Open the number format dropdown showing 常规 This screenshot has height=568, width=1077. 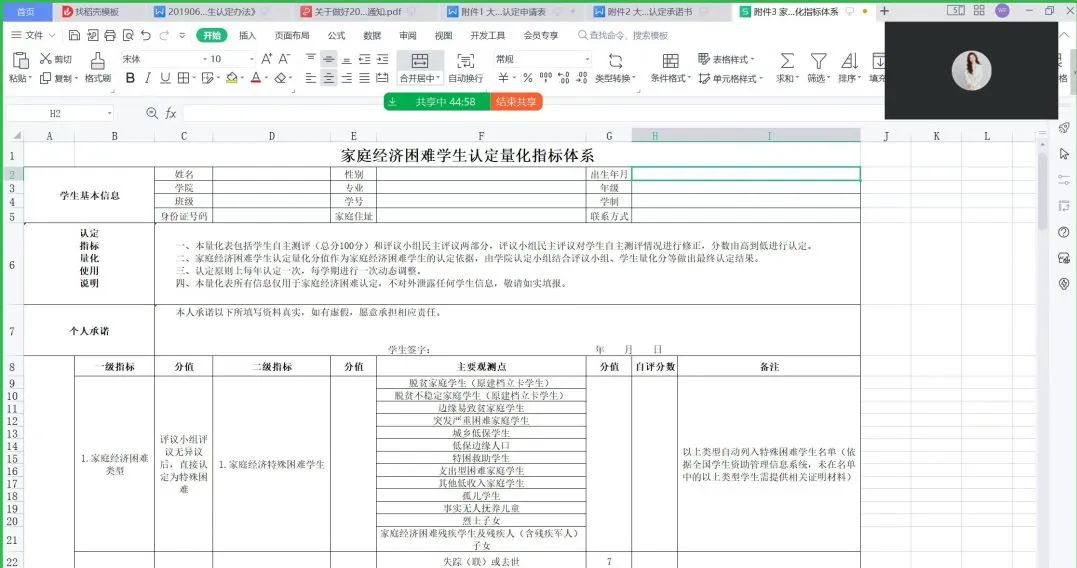540,59
